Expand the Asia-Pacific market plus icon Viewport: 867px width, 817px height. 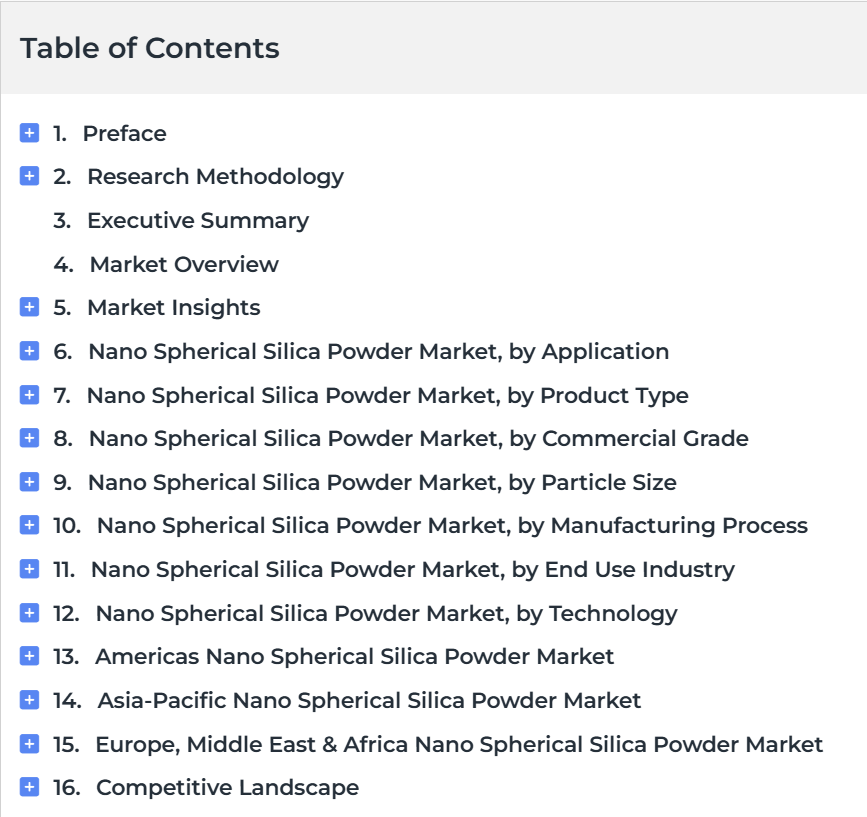pyautogui.click(x=29, y=700)
